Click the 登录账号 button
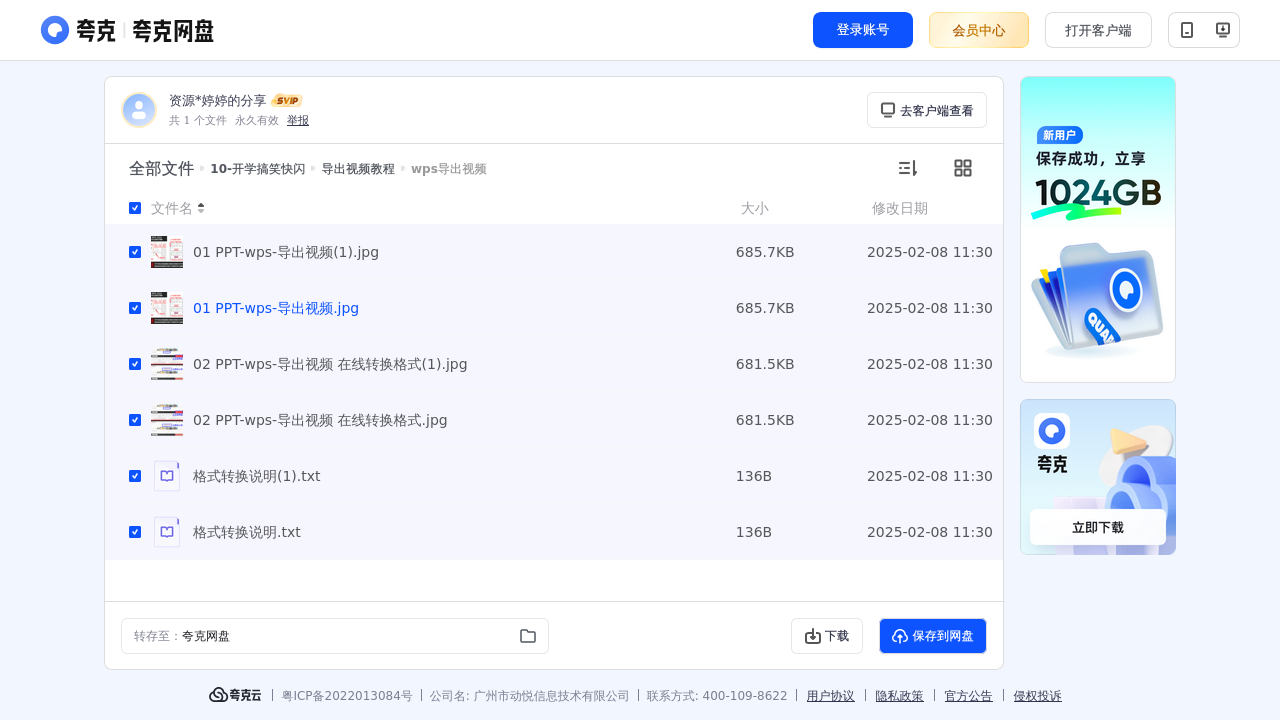The image size is (1280, 720). [863, 30]
